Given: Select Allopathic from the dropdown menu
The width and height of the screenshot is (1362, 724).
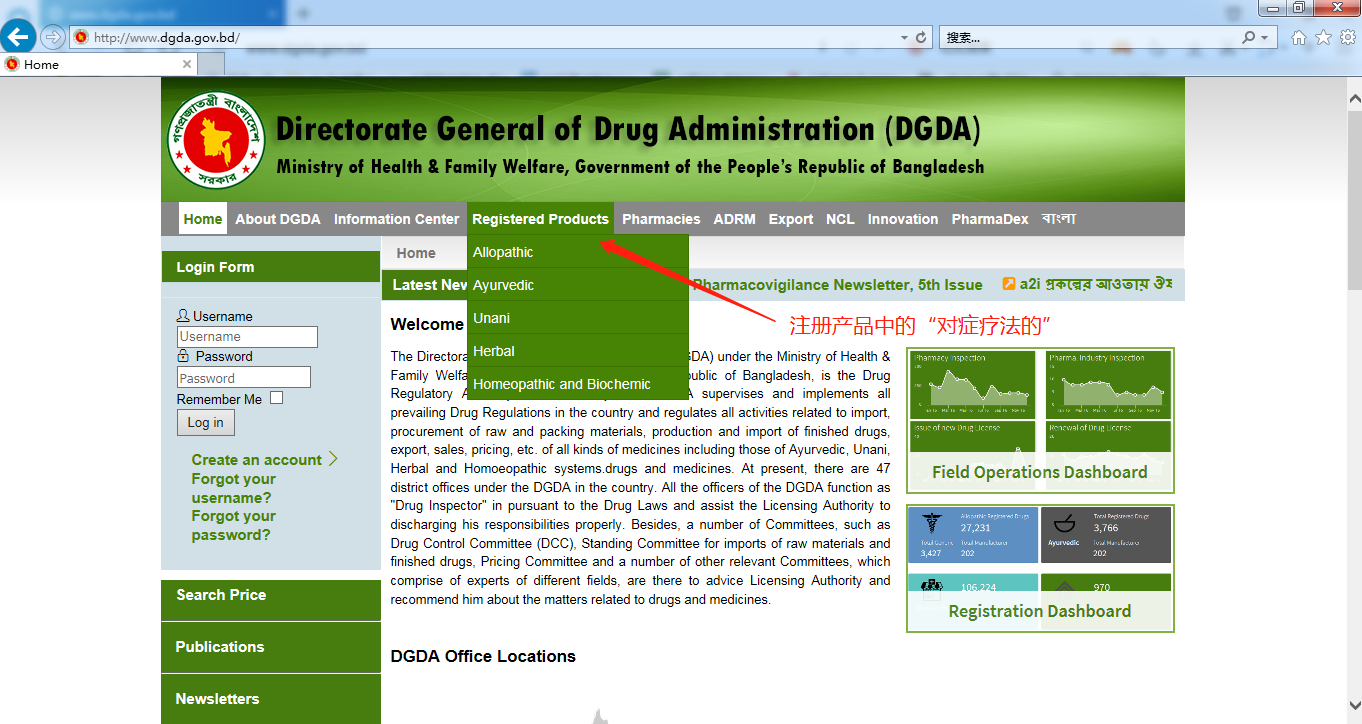Looking at the screenshot, I should (x=503, y=252).
